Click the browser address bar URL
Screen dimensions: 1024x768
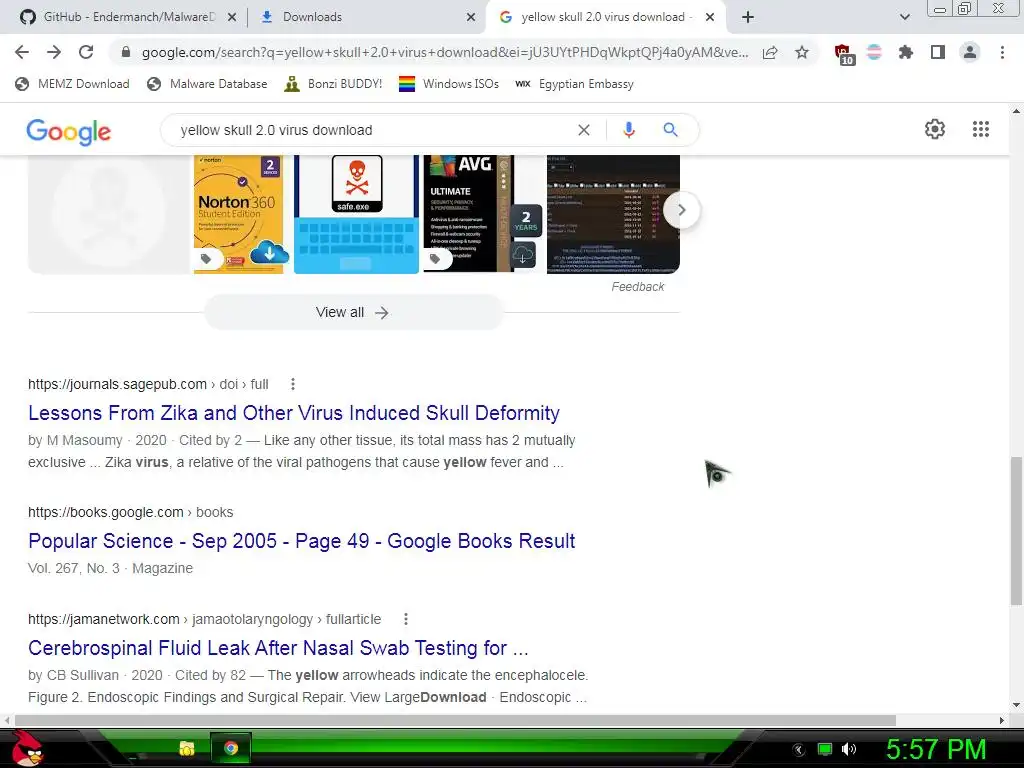coord(445,52)
